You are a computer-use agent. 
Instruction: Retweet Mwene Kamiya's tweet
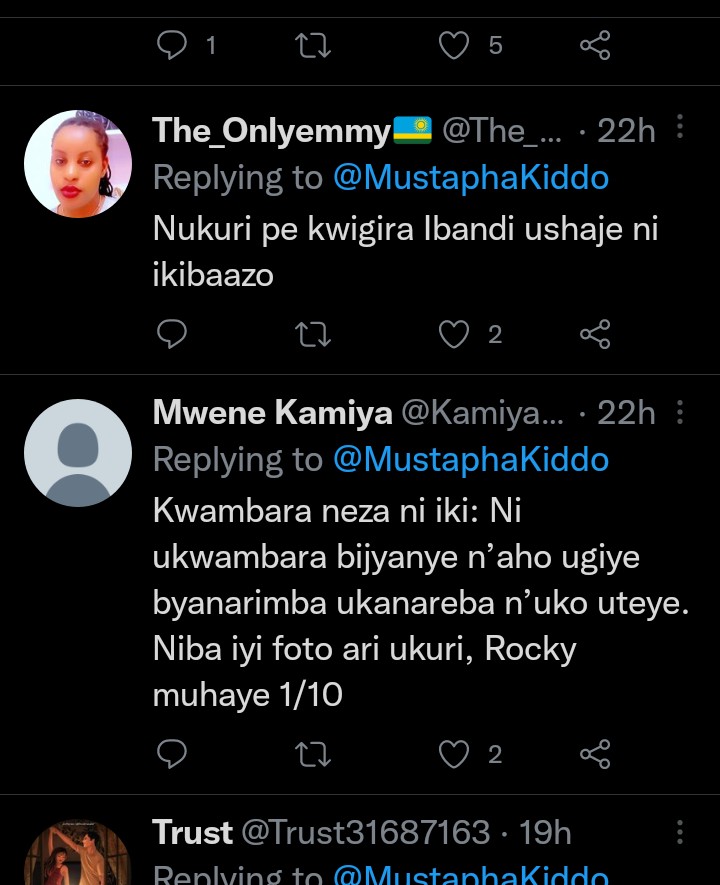314,754
